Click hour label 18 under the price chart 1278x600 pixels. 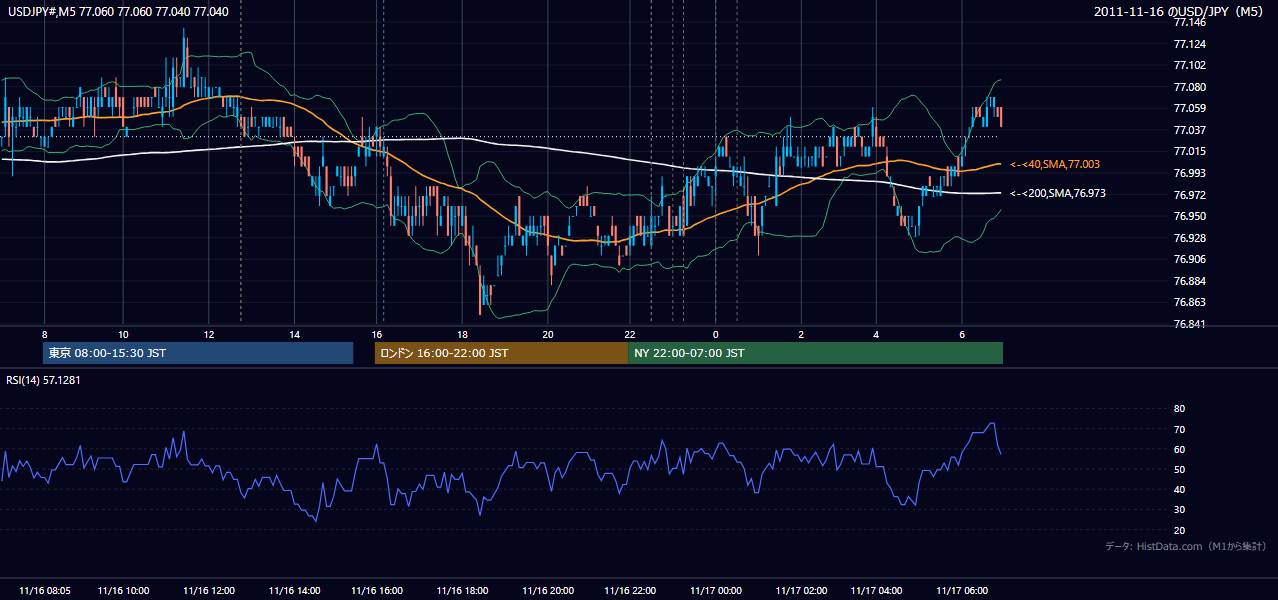pos(462,334)
